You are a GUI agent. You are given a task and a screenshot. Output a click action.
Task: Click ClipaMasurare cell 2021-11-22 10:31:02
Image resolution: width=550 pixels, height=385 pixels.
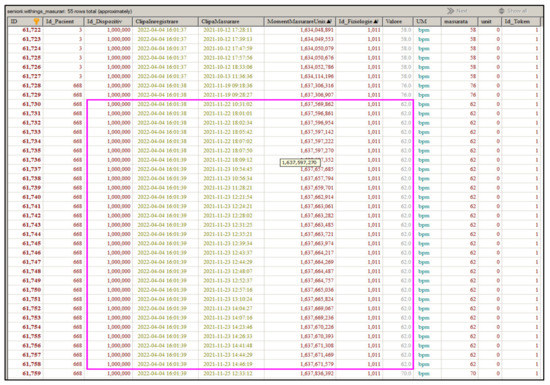coord(228,104)
